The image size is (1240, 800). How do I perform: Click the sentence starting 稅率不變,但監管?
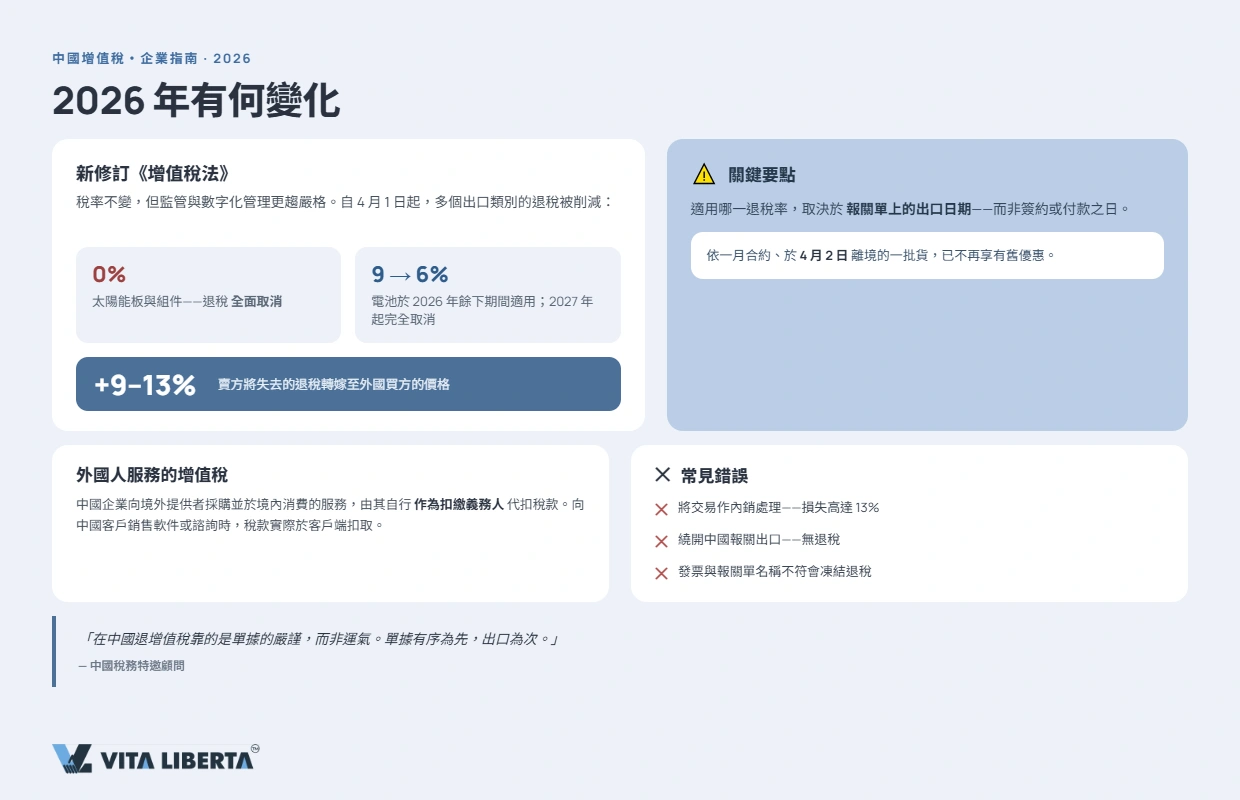(344, 202)
